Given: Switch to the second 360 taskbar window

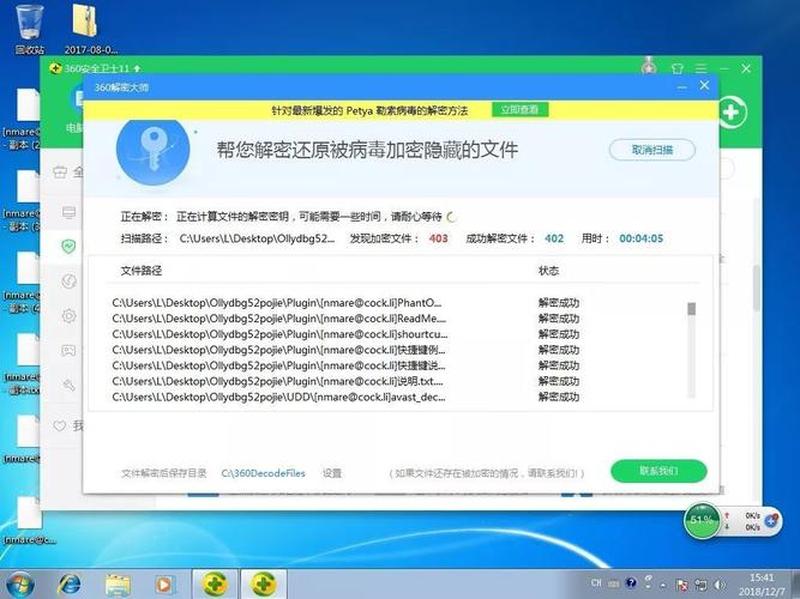Looking at the screenshot, I should 263,584.
